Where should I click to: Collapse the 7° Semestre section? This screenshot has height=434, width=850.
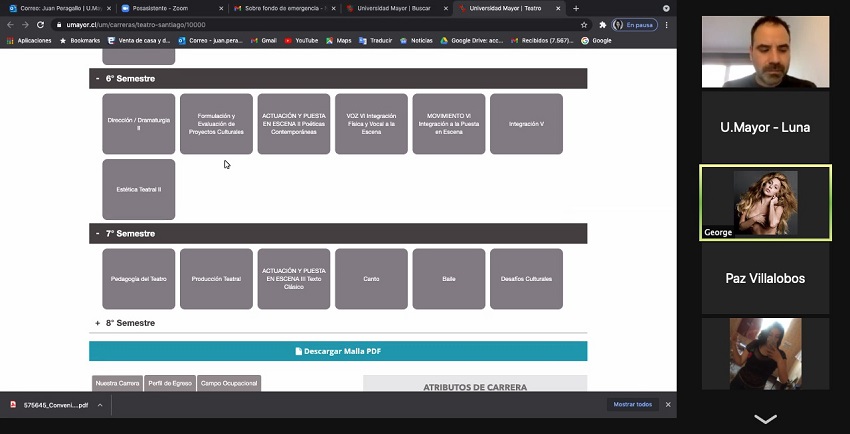click(97, 234)
